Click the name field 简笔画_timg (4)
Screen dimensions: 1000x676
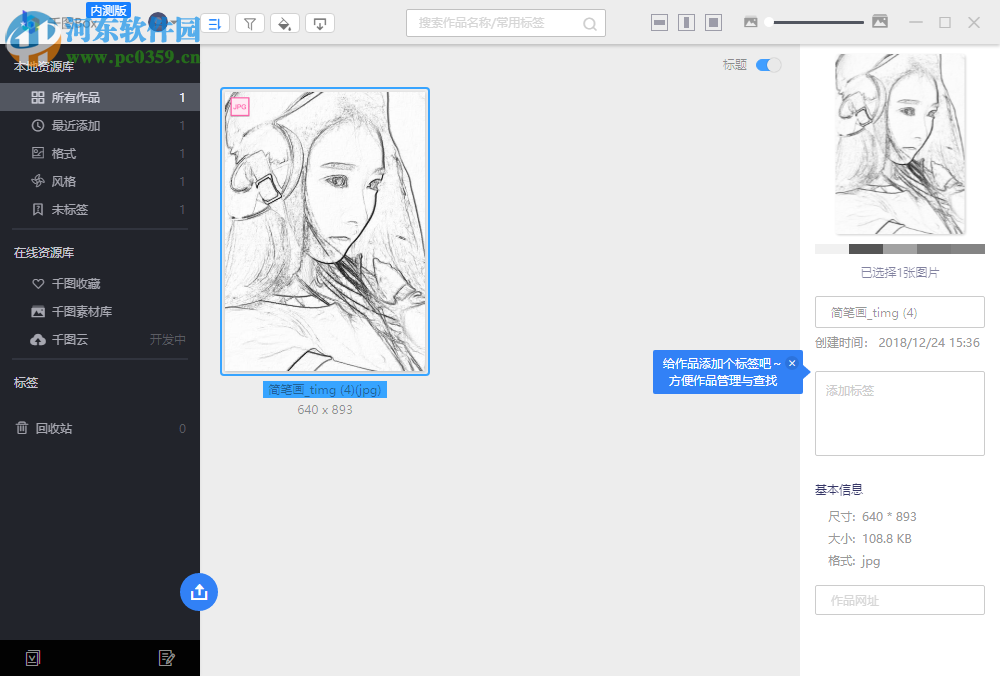900,312
